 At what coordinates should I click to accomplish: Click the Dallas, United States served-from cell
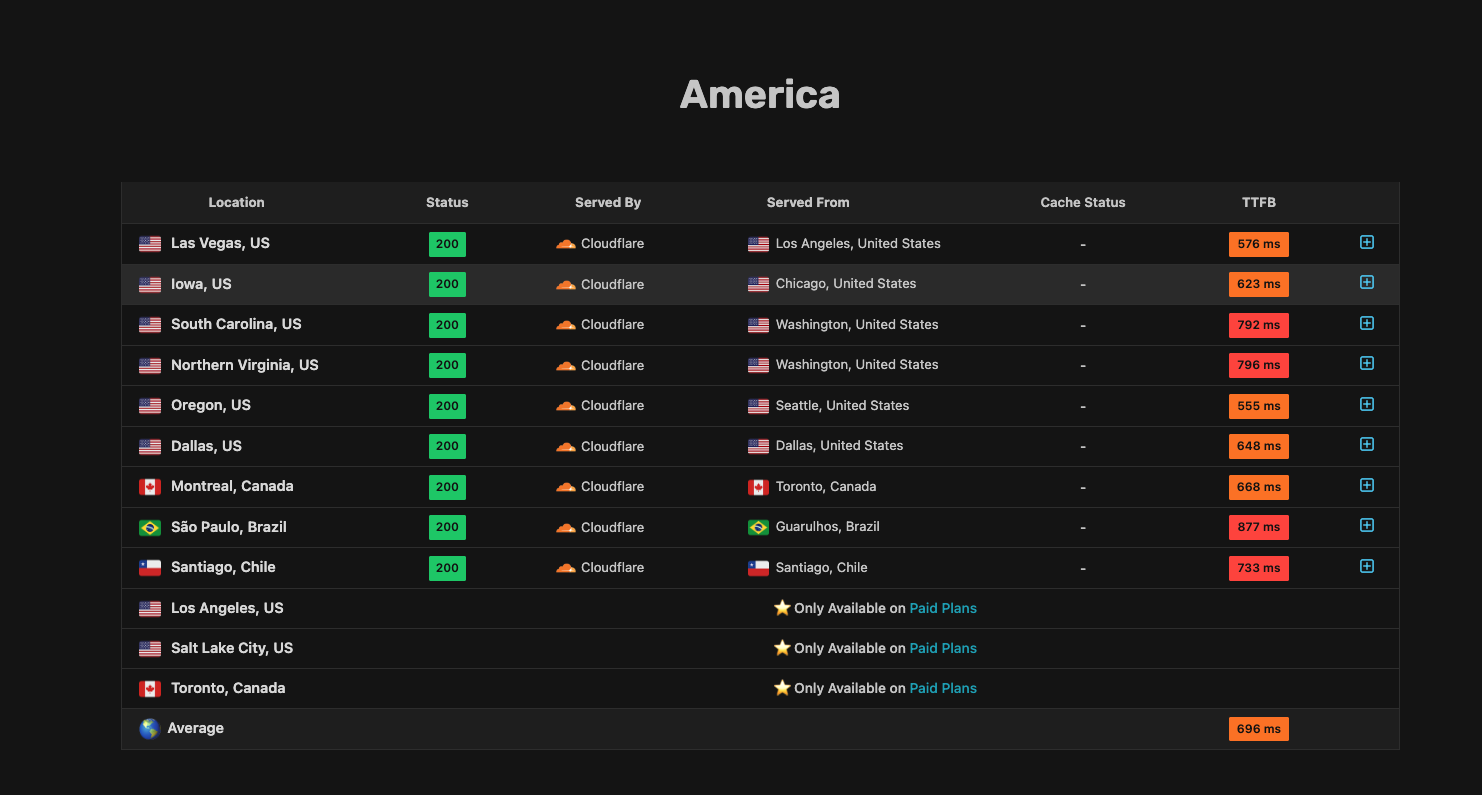826,446
